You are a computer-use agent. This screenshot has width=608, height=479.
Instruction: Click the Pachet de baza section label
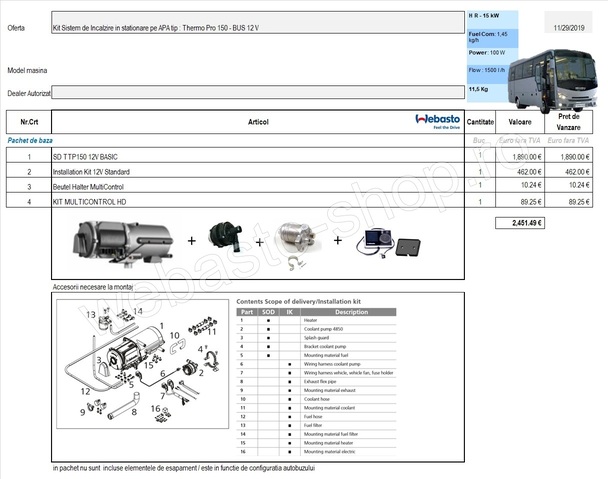coord(28,141)
